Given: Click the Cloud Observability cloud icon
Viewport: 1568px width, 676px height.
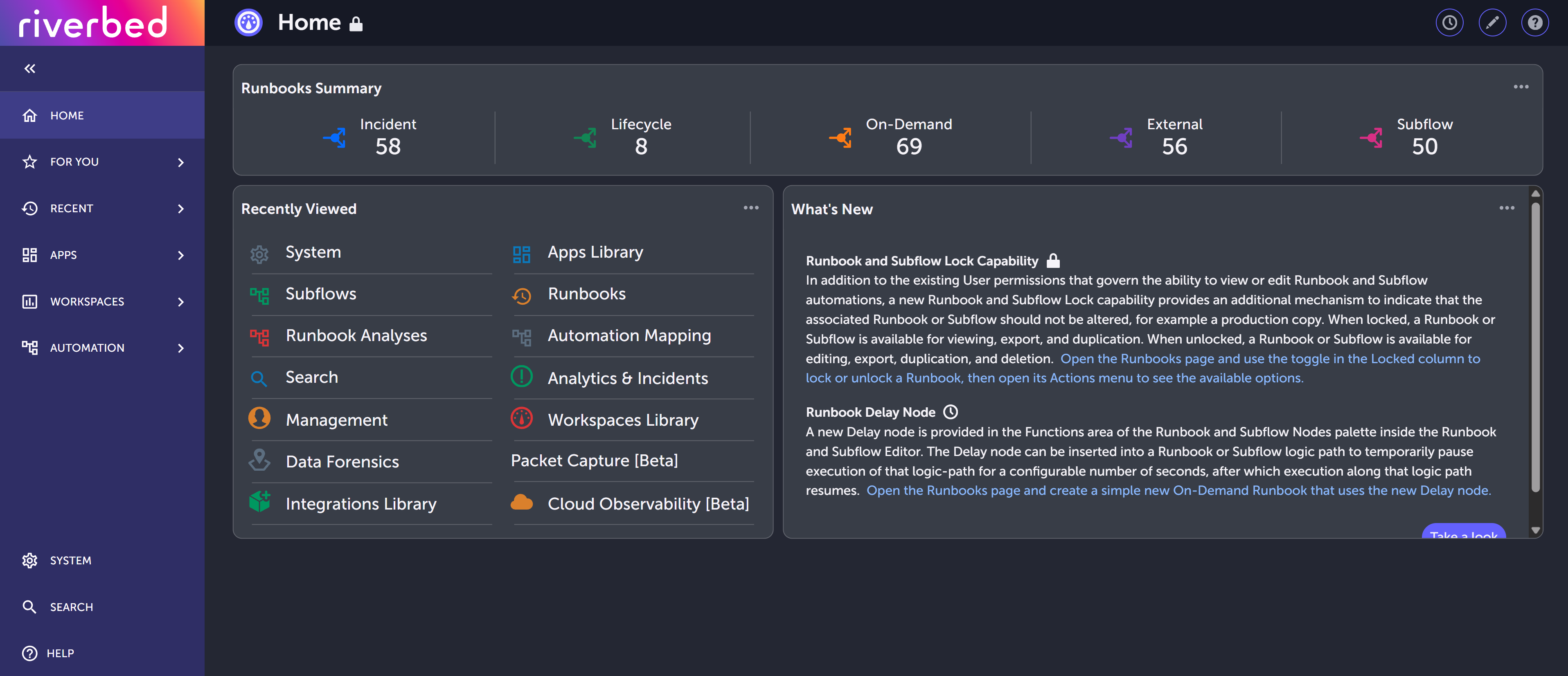Looking at the screenshot, I should point(522,503).
